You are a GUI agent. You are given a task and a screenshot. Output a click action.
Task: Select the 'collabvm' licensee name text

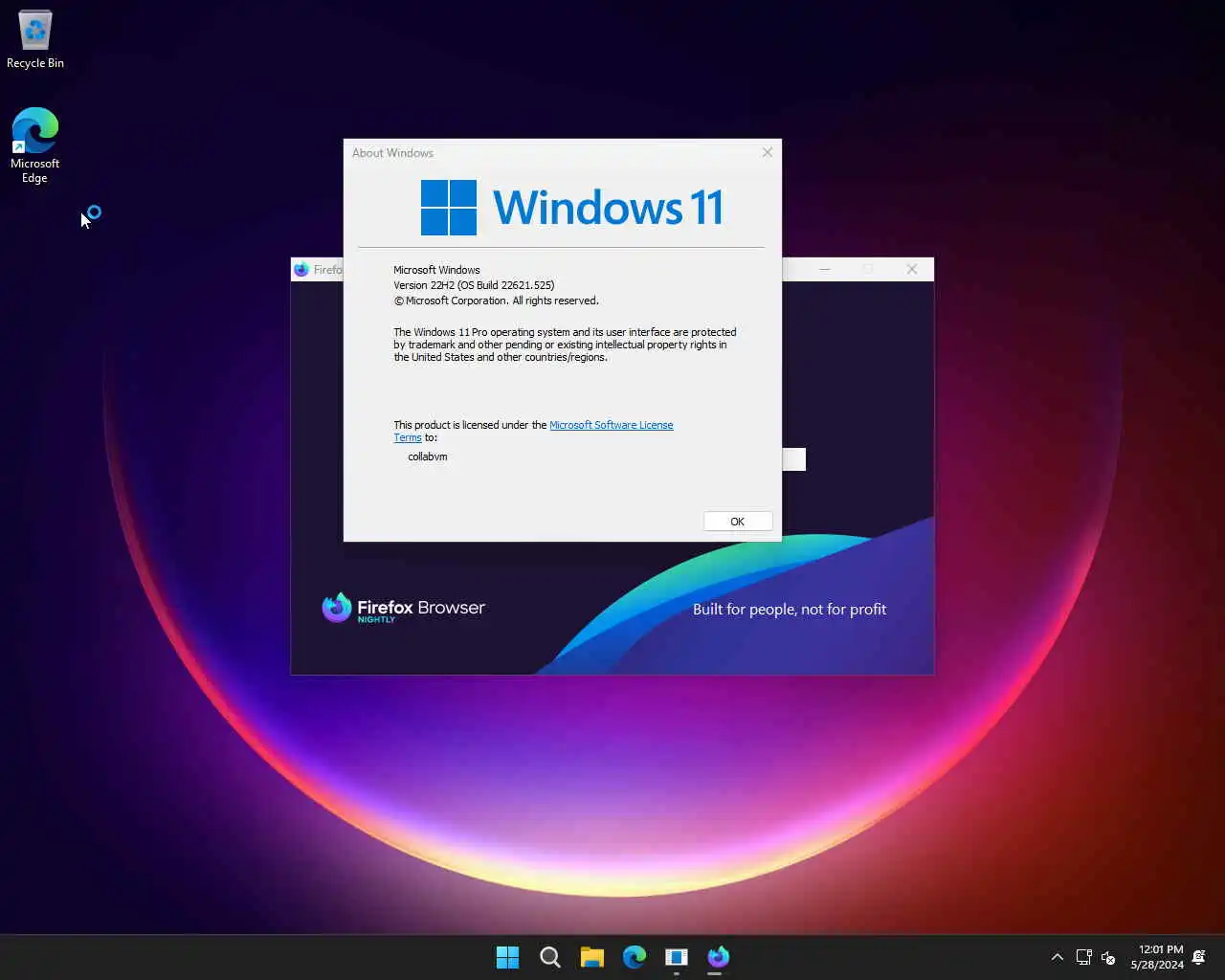[428, 457]
